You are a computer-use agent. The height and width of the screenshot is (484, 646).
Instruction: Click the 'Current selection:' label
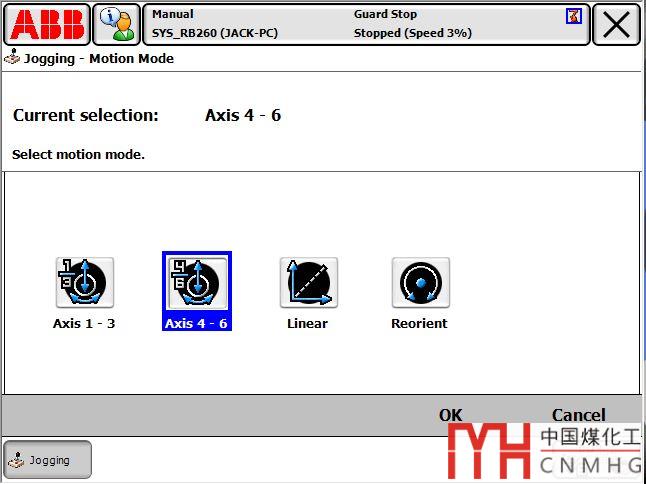[x=86, y=115]
